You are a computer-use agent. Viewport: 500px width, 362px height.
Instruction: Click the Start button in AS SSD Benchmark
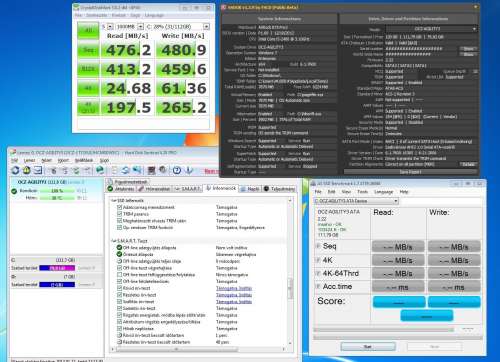click(x=368, y=347)
